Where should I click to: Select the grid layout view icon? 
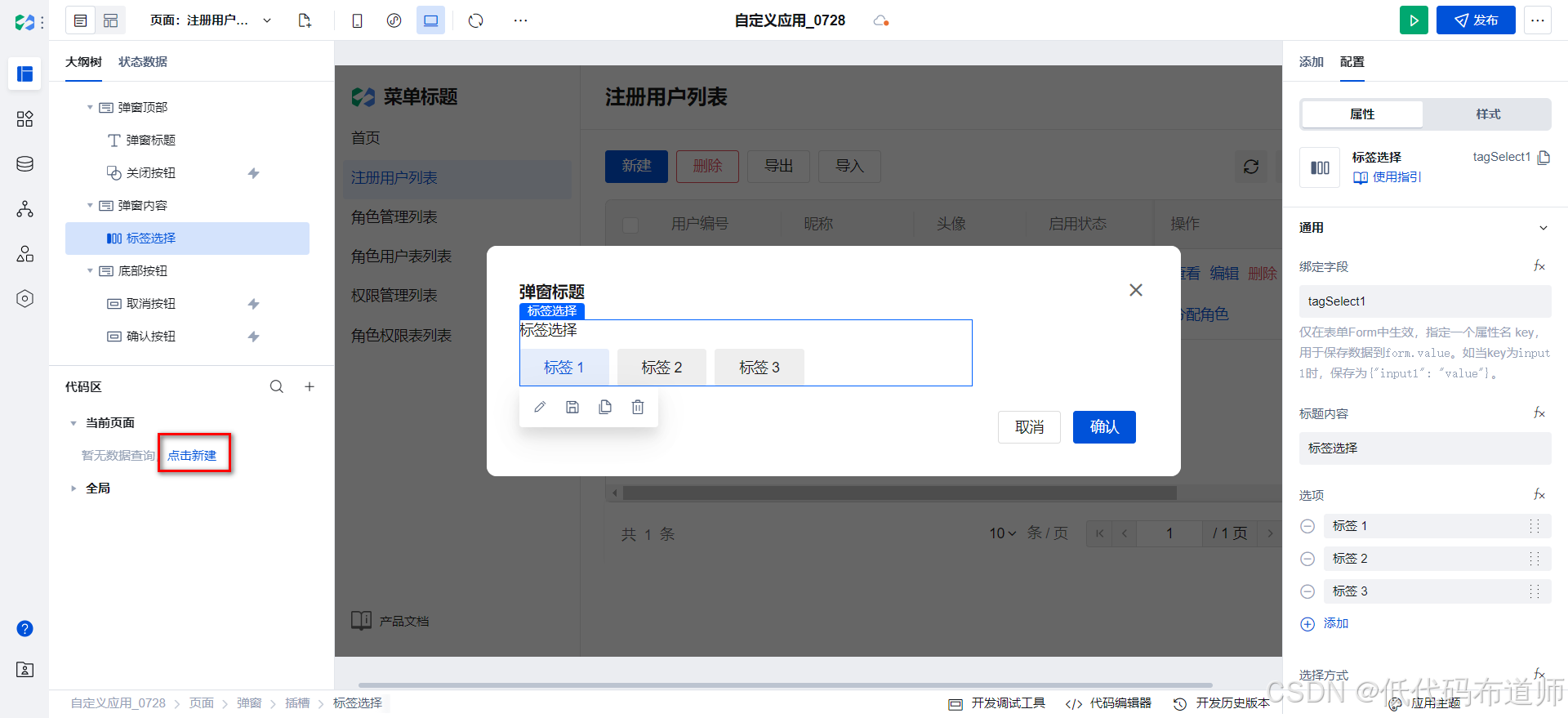[x=110, y=20]
